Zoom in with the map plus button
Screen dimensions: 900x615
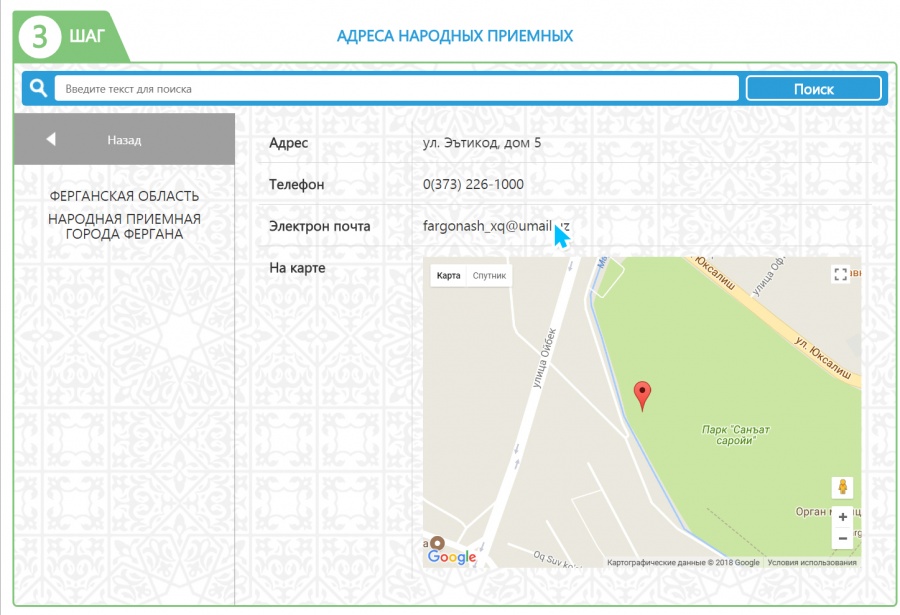[842, 517]
